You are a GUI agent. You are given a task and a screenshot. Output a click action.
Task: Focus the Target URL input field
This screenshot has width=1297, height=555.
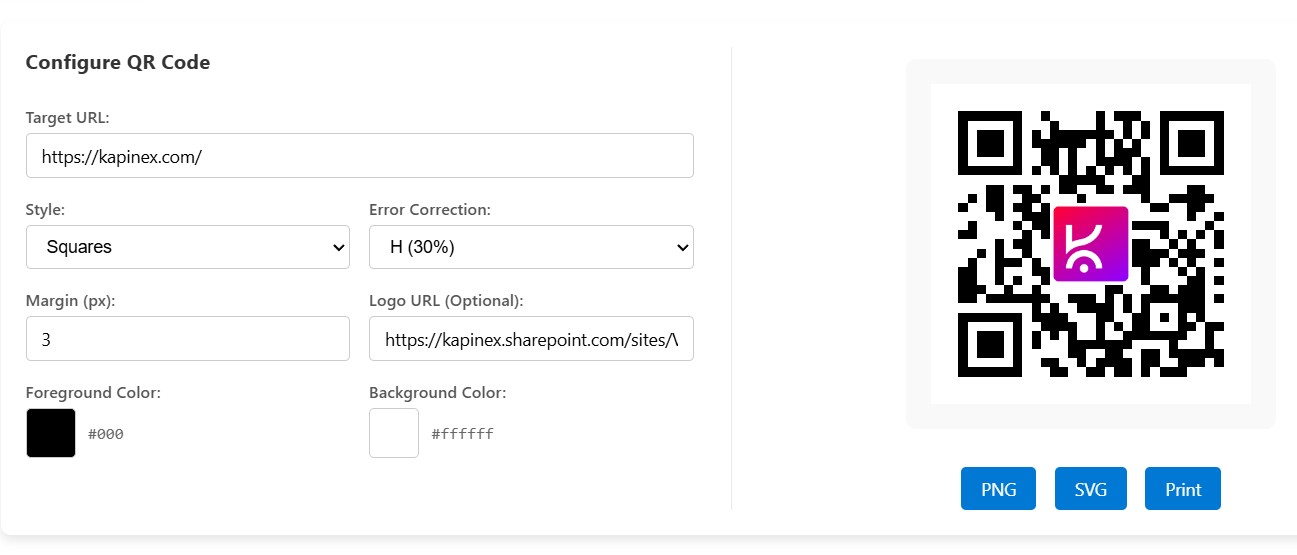360,156
